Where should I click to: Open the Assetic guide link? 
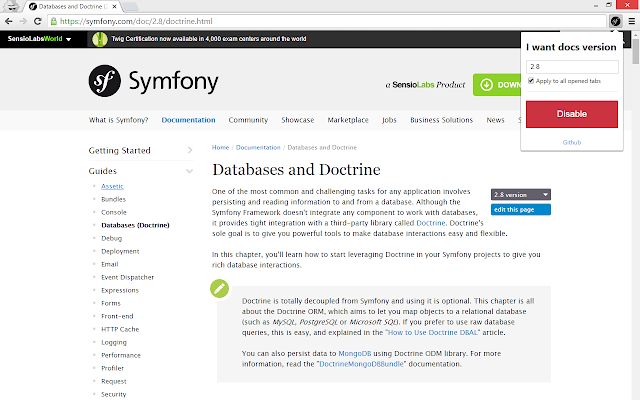112,186
